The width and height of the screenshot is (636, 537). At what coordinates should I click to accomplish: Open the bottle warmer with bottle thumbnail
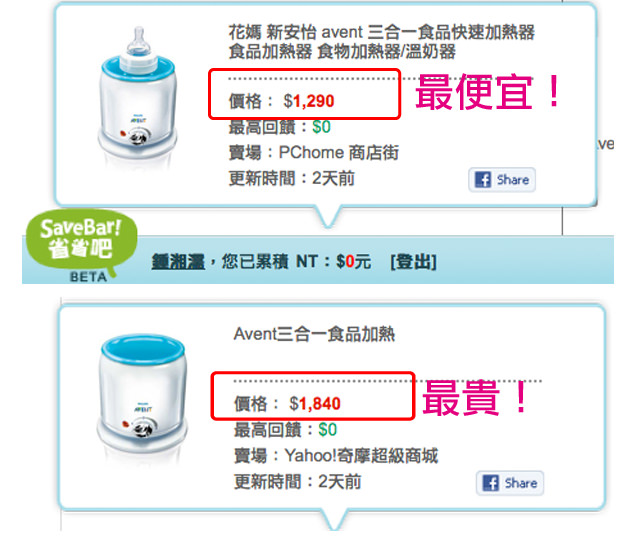pyautogui.click(x=138, y=97)
